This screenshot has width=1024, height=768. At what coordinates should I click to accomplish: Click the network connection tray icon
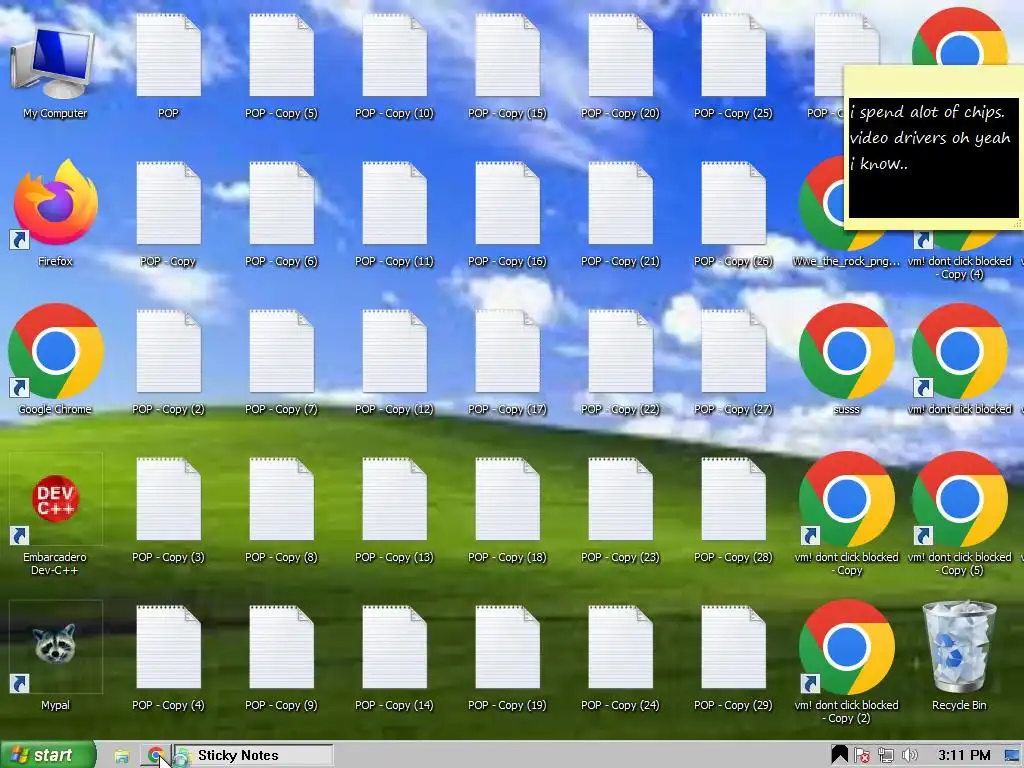(x=886, y=756)
